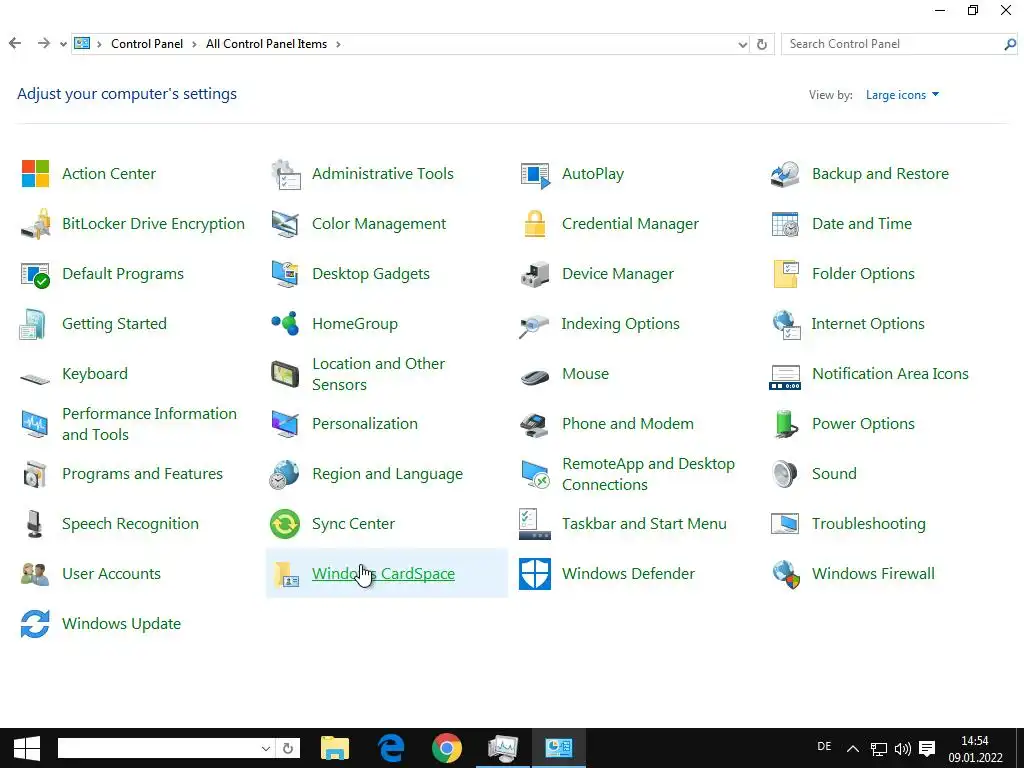Open the Device Manager icon
1024x768 pixels.
(x=535, y=274)
